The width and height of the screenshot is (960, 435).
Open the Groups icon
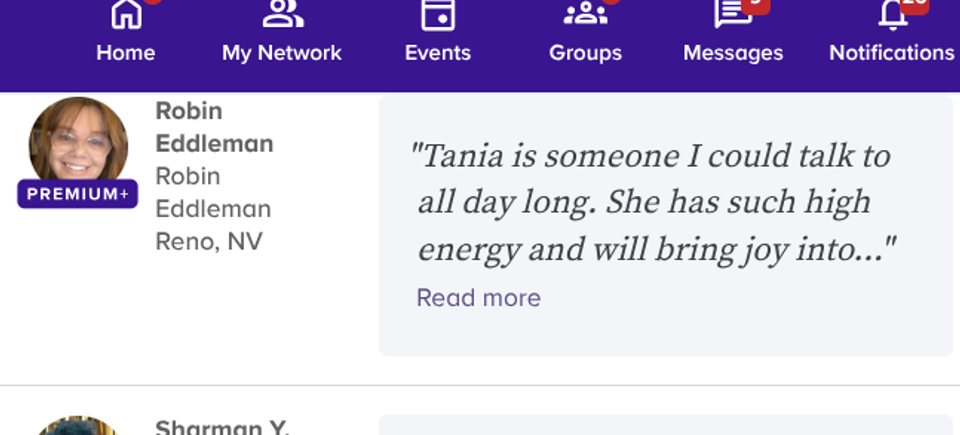click(x=585, y=13)
